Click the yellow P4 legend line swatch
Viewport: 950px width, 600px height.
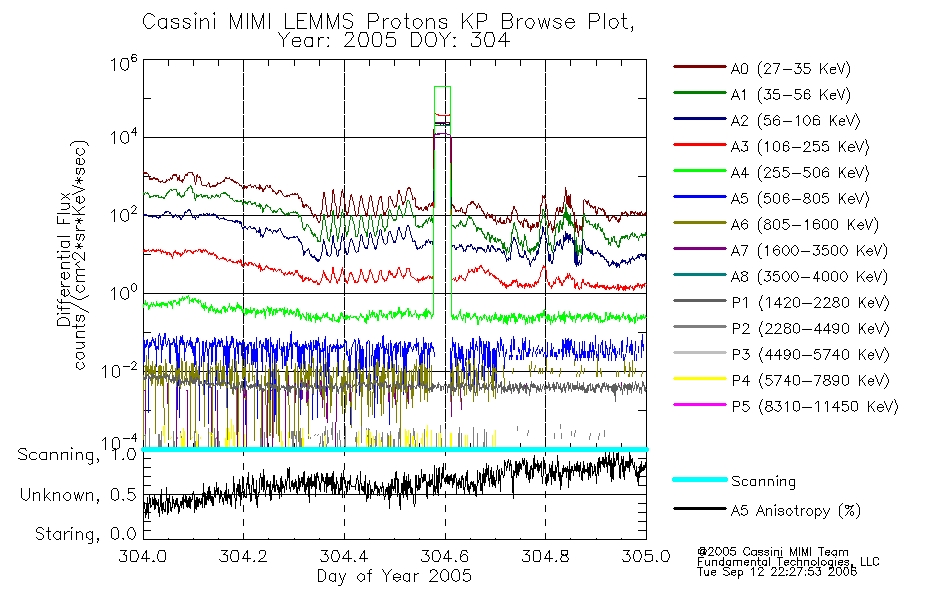(699, 379)
